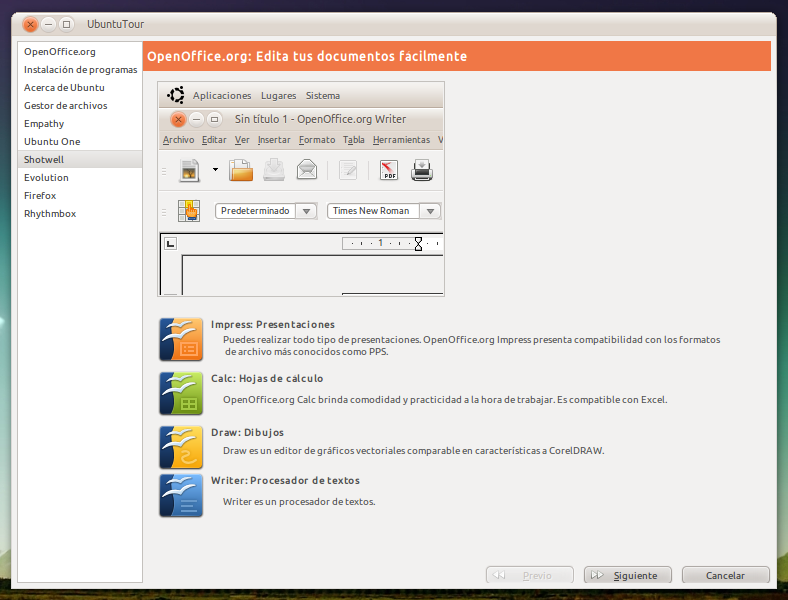Open the new document dropdown arrow
The height and width of the screenshot is (600, 788).
pyautogui.click(x=215, y=171)
